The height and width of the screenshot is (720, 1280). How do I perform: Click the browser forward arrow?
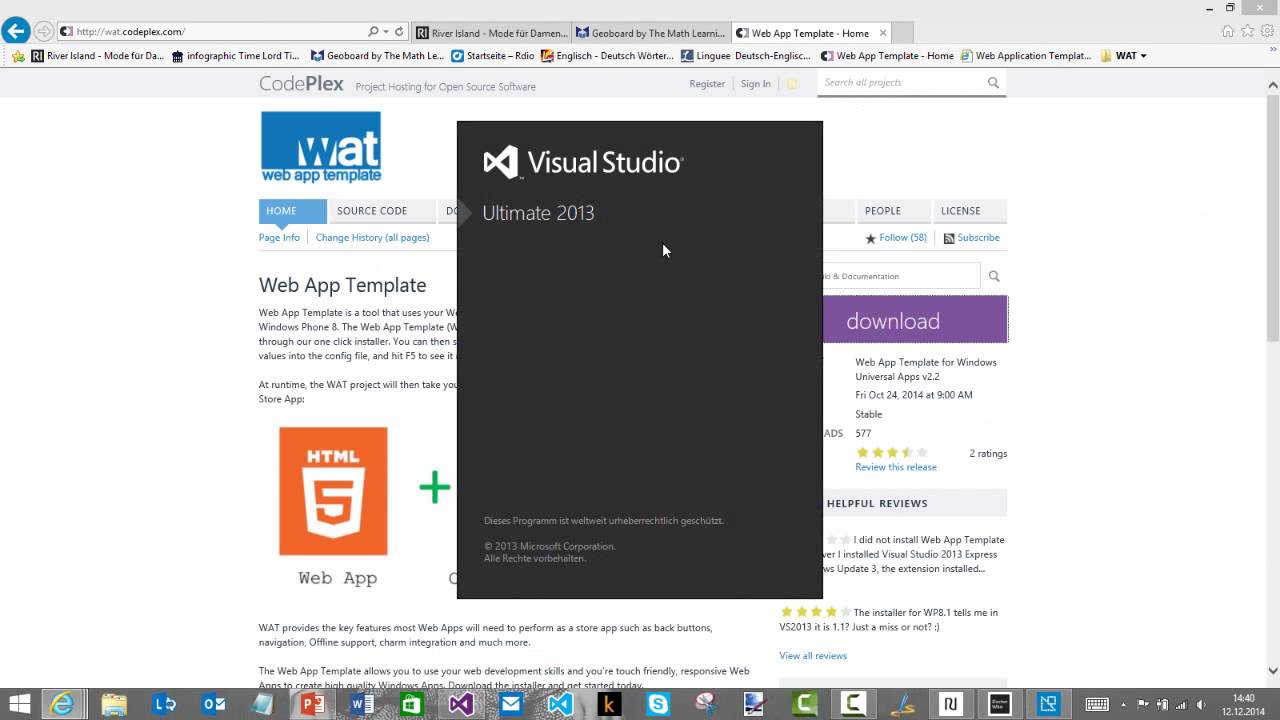point(44,32)
